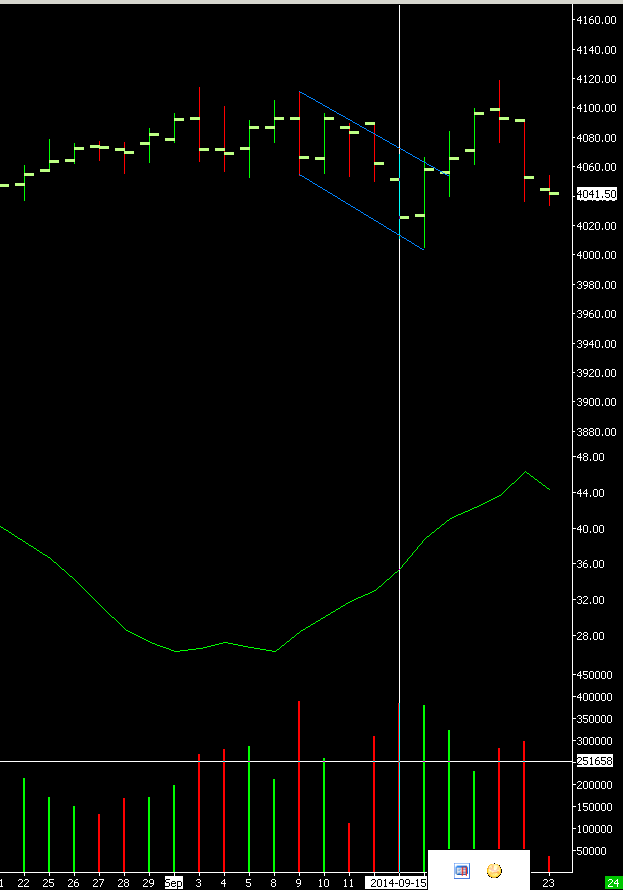Click the date label 22 on the time axis

click(x=23, y=883)
